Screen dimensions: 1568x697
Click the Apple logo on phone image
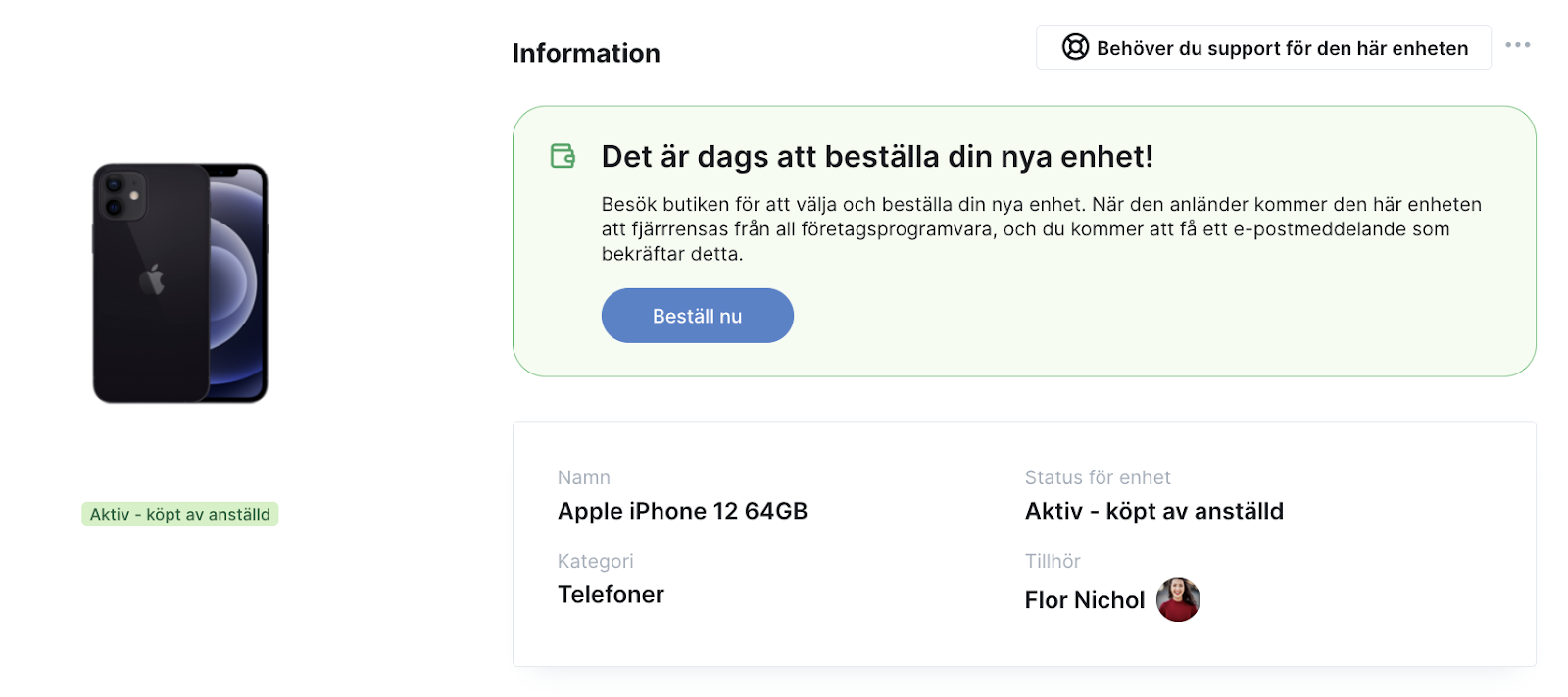click(x=152, y=279)
